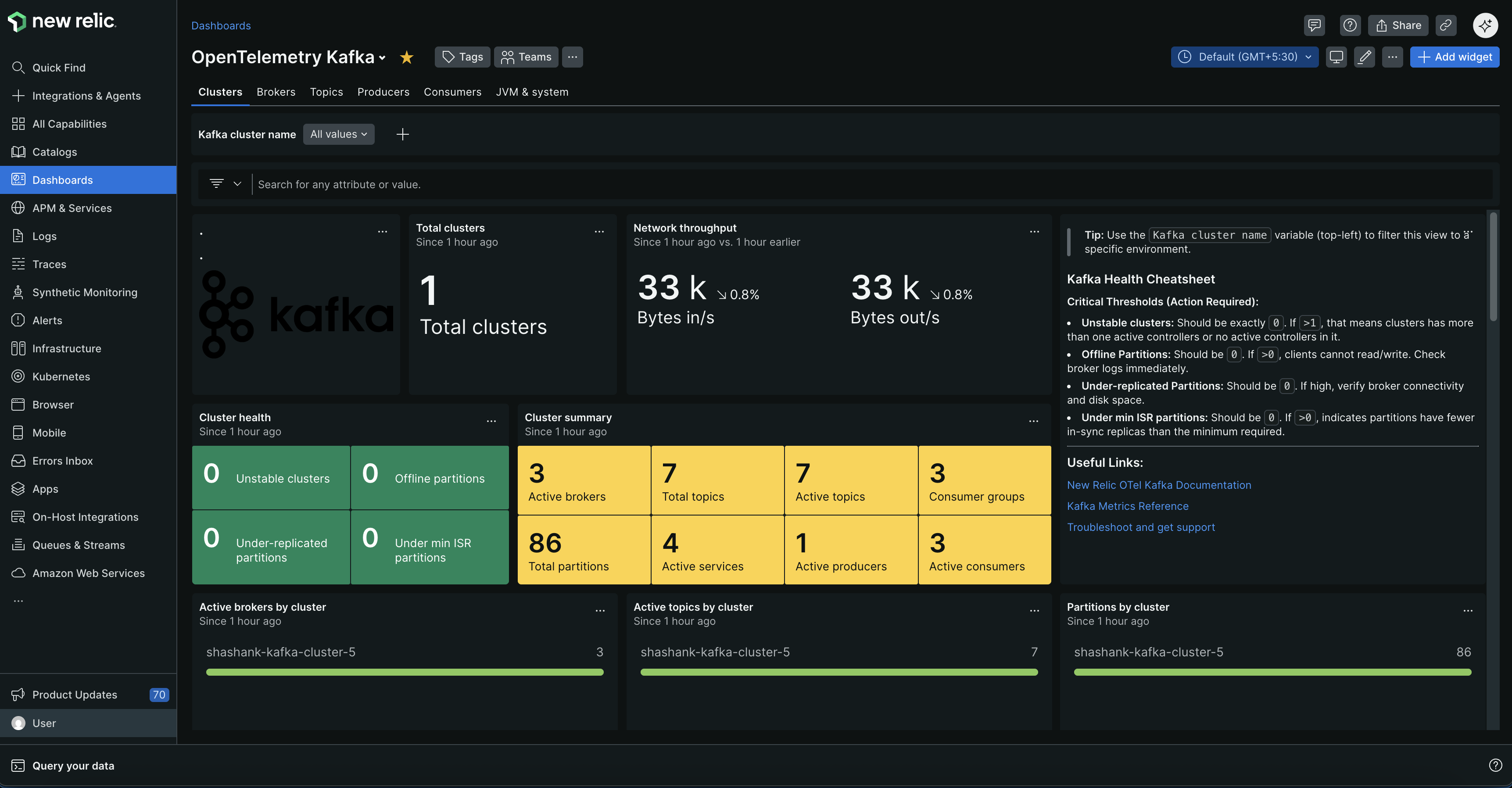Expand the filter options chevron
The height and width of the screenshot is (788, 1512).
click(x=237, y=184)
